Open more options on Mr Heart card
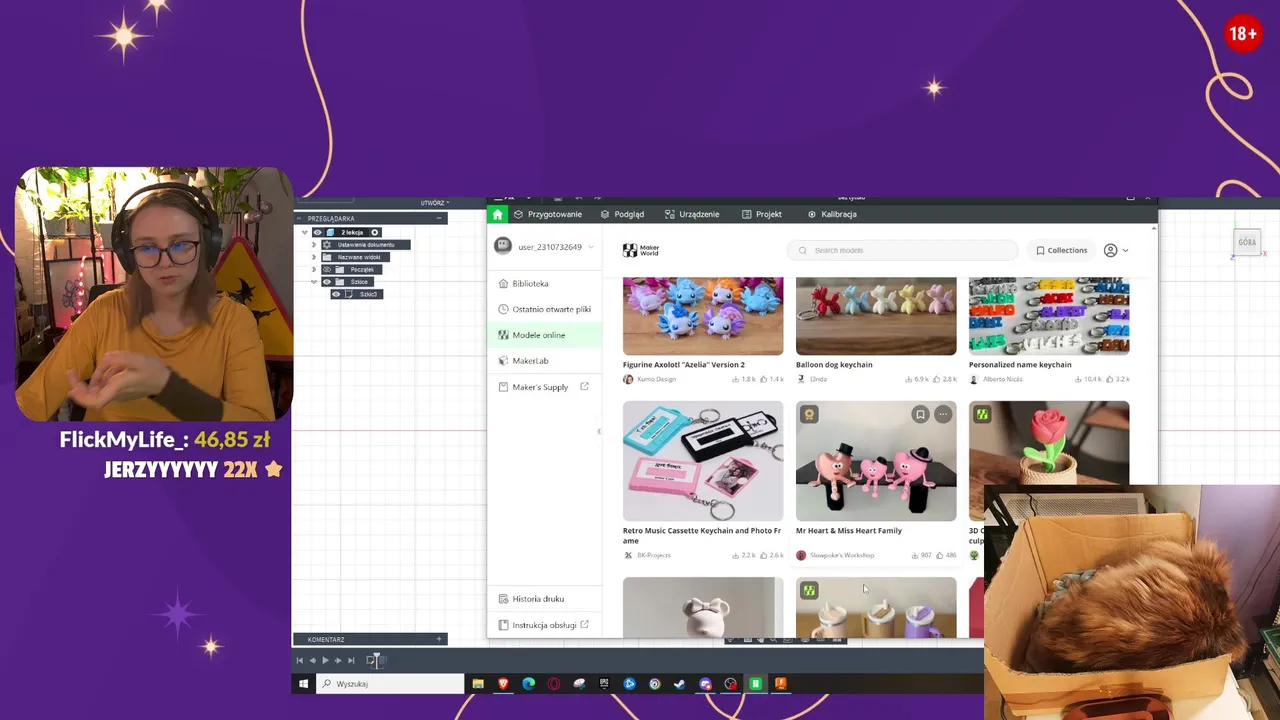 pos(943,414)
